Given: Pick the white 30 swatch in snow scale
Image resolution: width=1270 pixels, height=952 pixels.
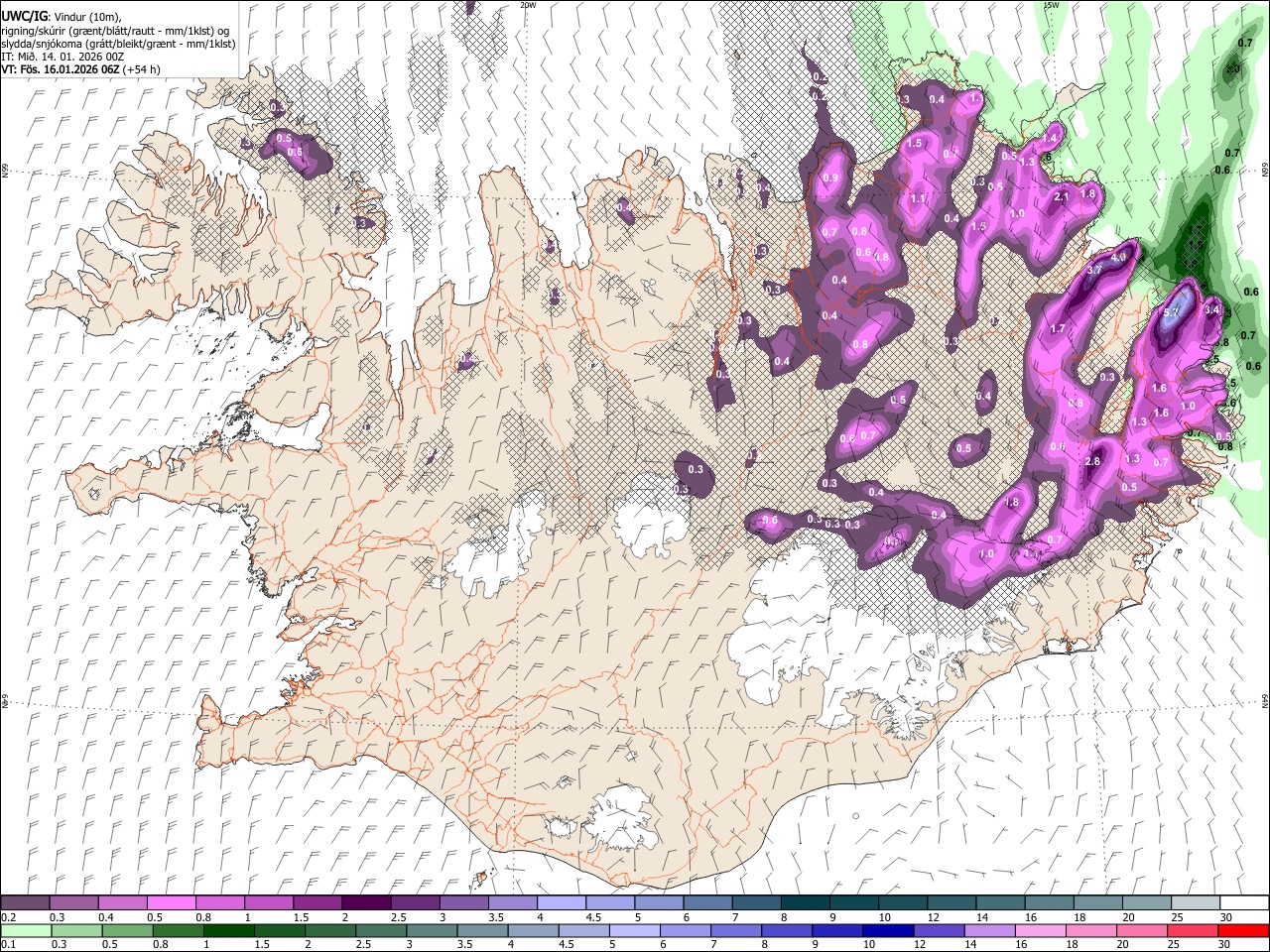Looking at the screenshot, I should [1243, 903].
